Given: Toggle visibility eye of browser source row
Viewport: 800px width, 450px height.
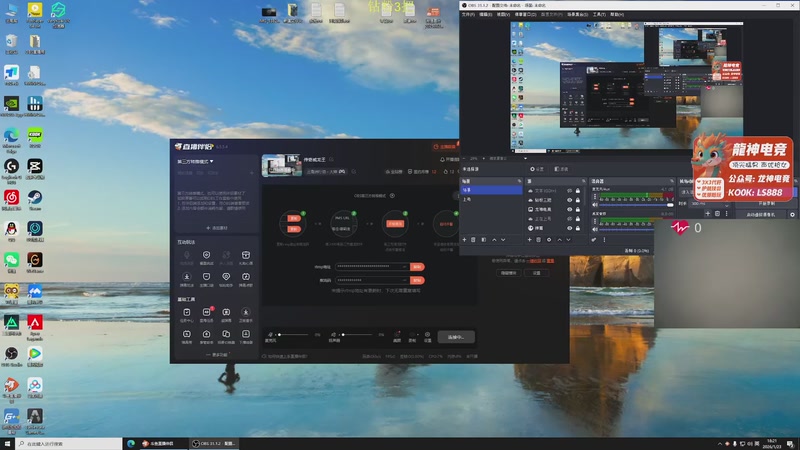Looking at the screenshot, I should (569, 228).
